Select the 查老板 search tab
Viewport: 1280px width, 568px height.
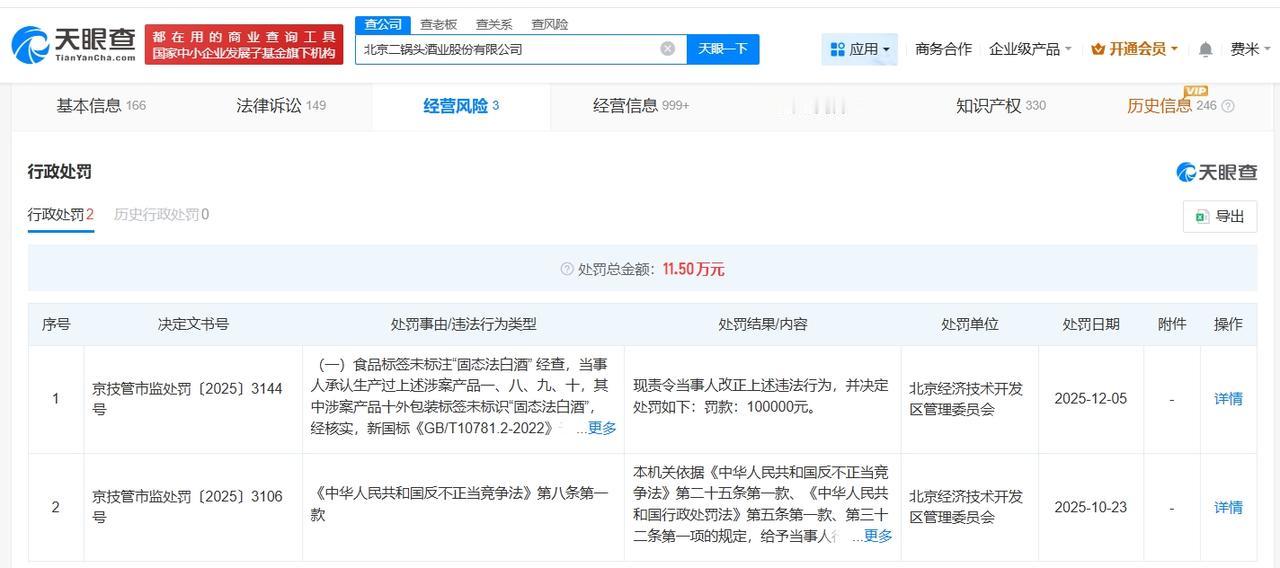click(438, 24)
